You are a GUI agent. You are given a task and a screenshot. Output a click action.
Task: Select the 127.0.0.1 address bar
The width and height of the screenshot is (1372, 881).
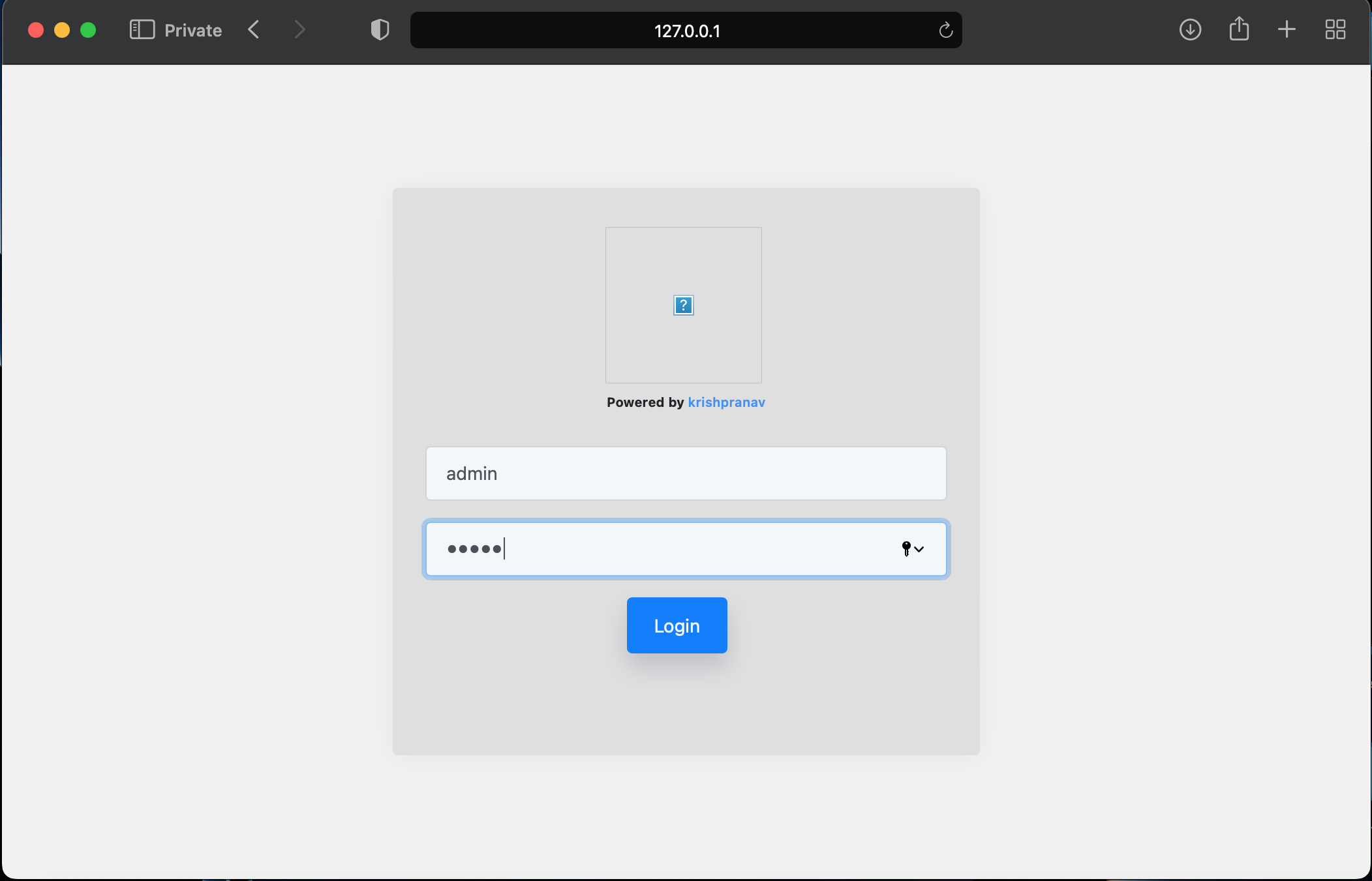[686, 31]
